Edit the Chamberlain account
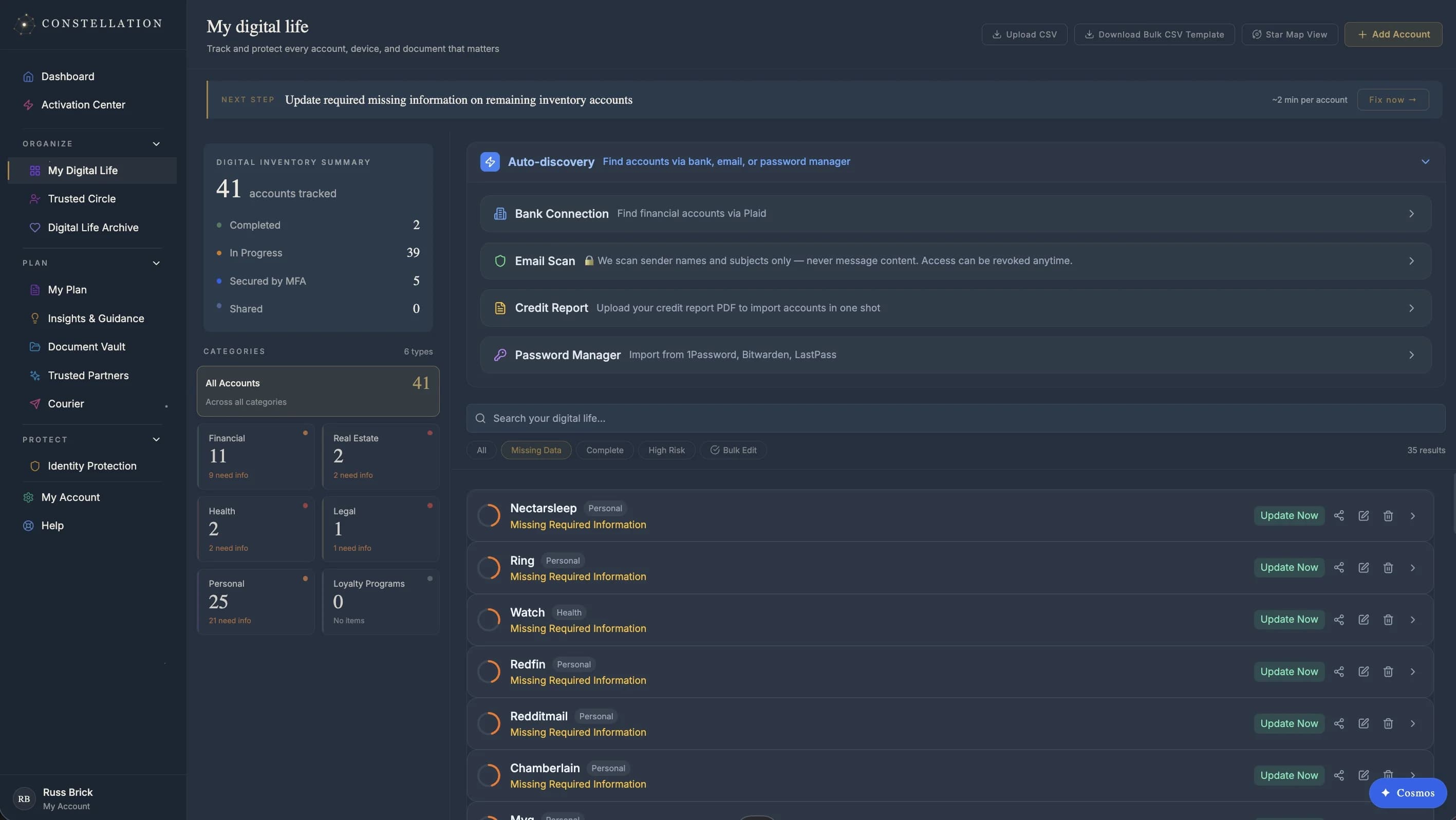 click(1364, 775)
